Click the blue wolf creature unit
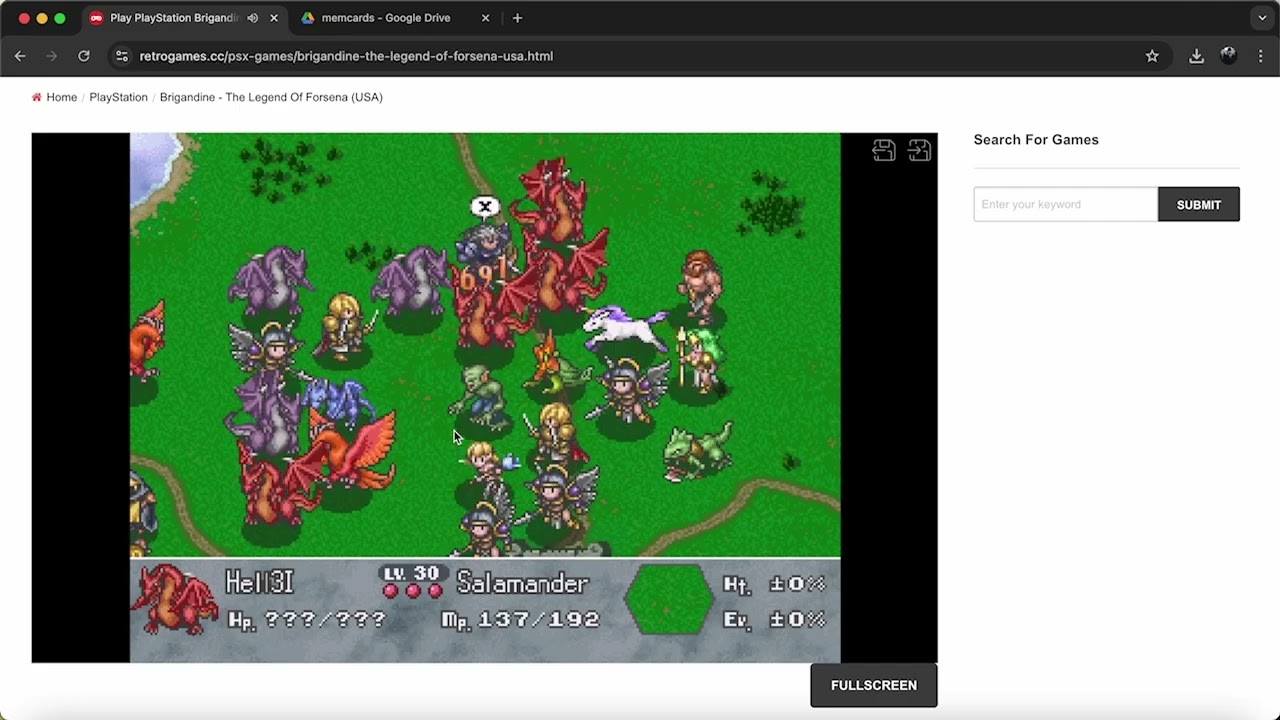This screenshot has width=1280, height=720. click(x=336, y=402)
